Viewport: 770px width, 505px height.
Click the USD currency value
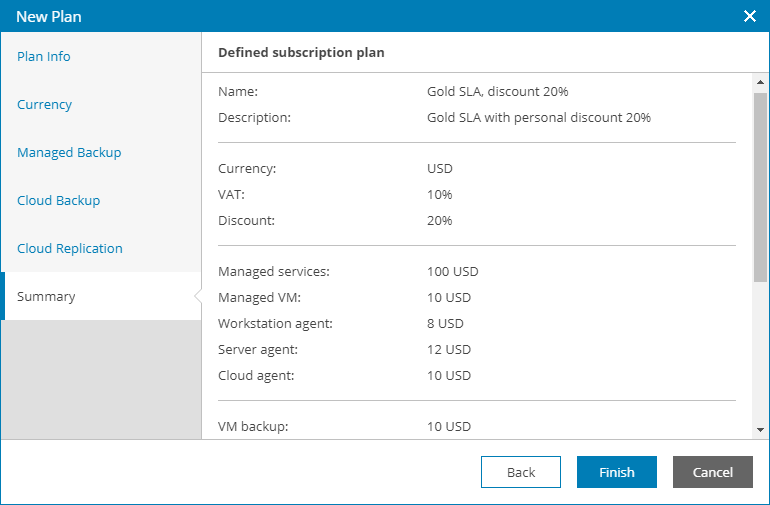click(440, 169)
